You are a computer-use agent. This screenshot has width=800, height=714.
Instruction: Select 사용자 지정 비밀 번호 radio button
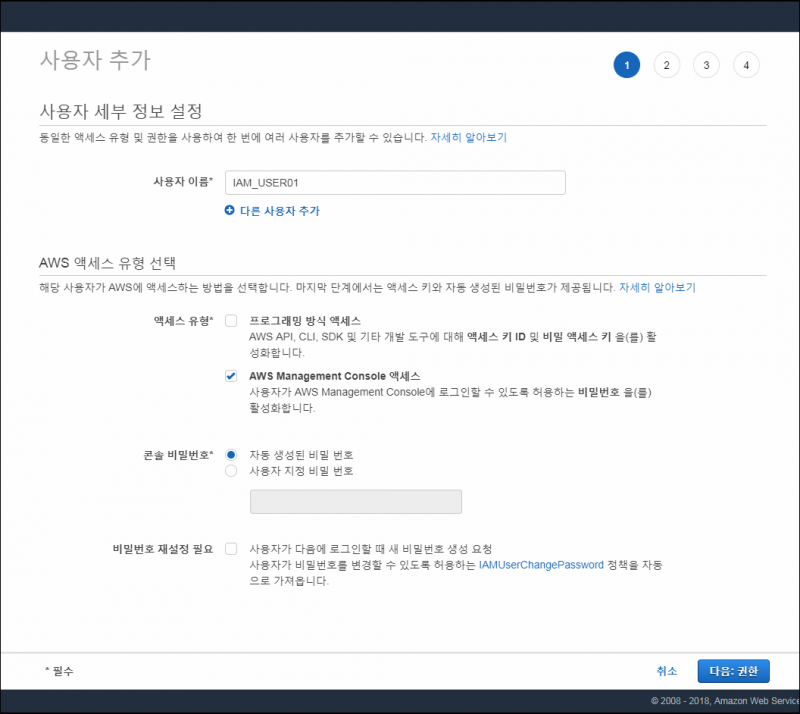click(x=231, y=471)
